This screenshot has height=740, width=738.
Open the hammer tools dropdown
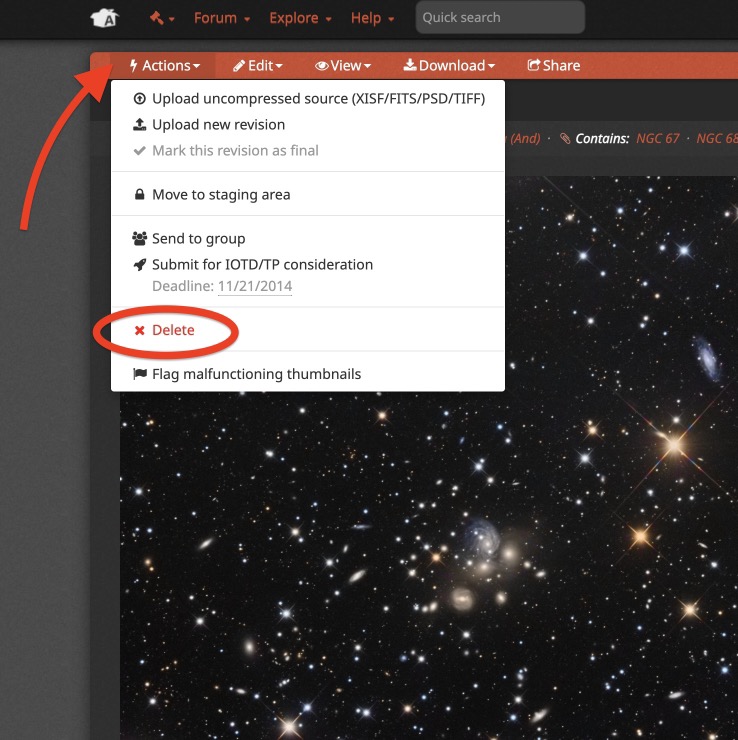pyautogui.click(x=162, y=18)
